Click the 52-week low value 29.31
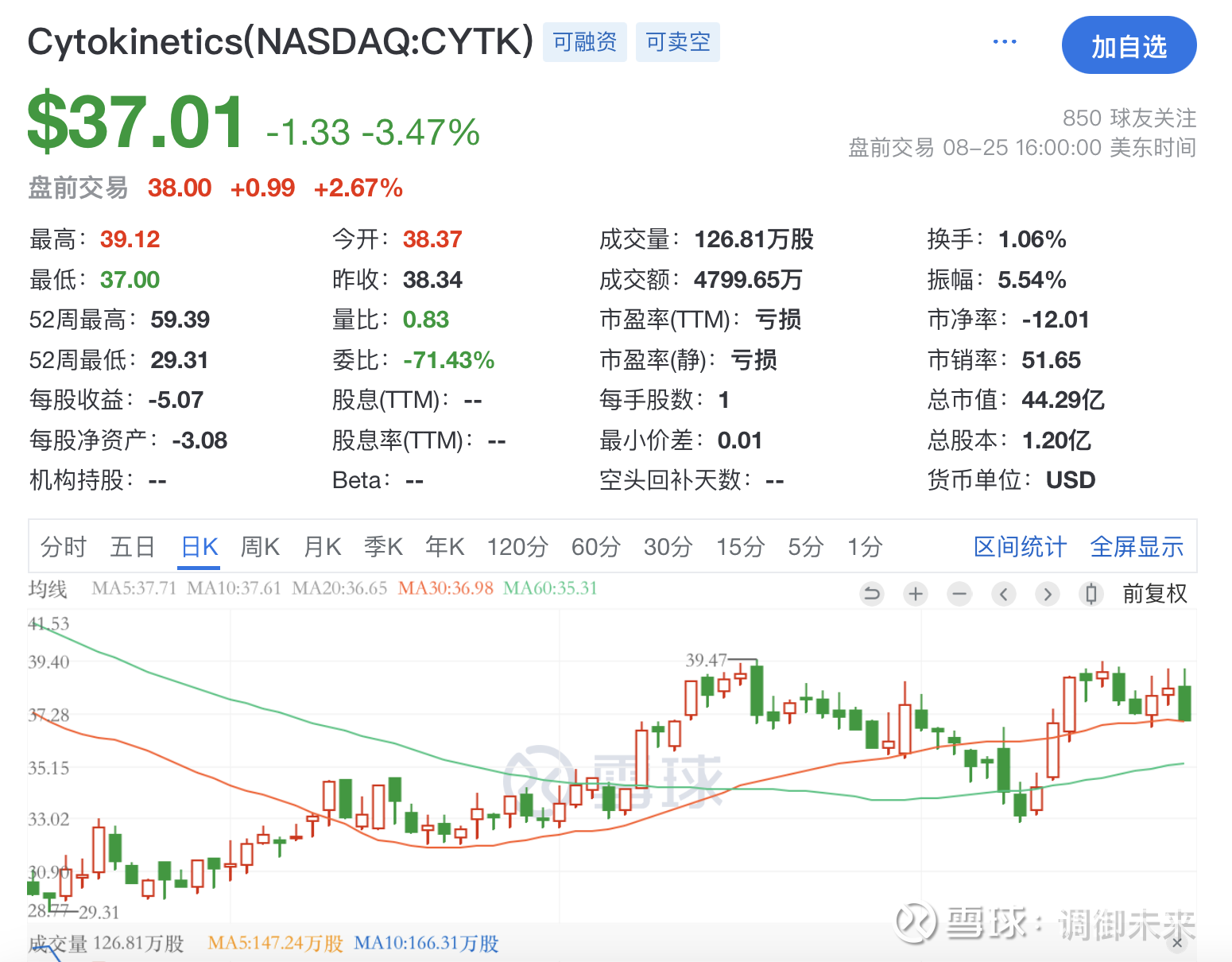The image size is (1232, 962). (180, 360)
